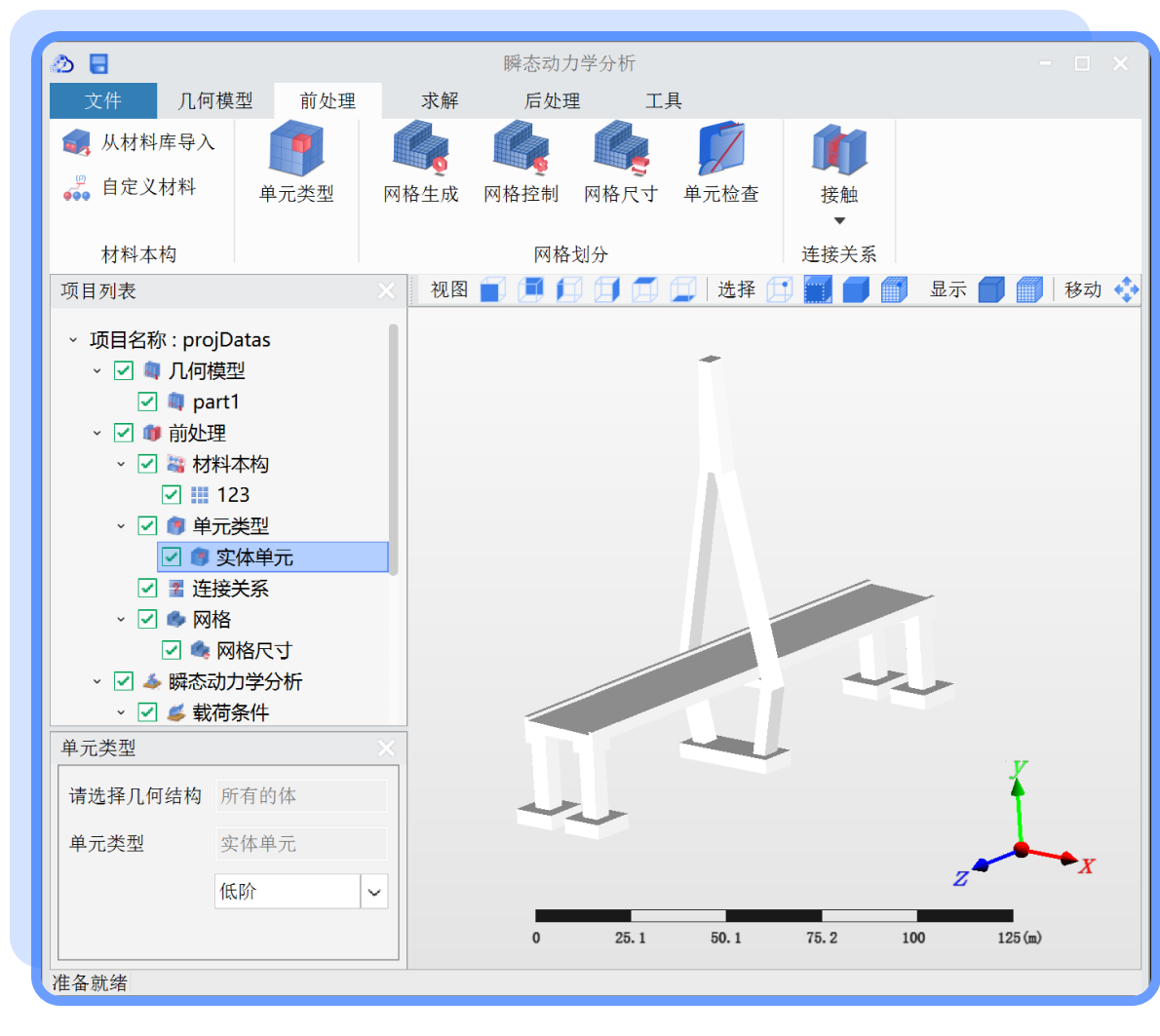This screenshot has width=1160, height=1036.
Task: Open the 网格控制 tool
Action: [521, 163]
